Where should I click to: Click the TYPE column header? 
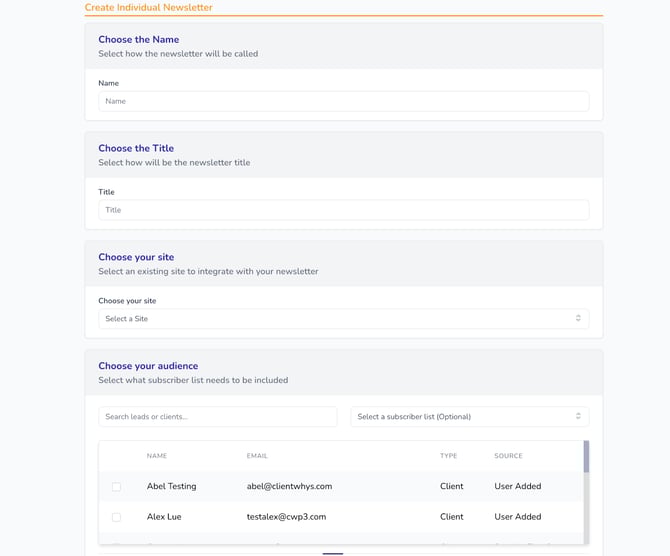pyautogui.click(x=448, y=456)
